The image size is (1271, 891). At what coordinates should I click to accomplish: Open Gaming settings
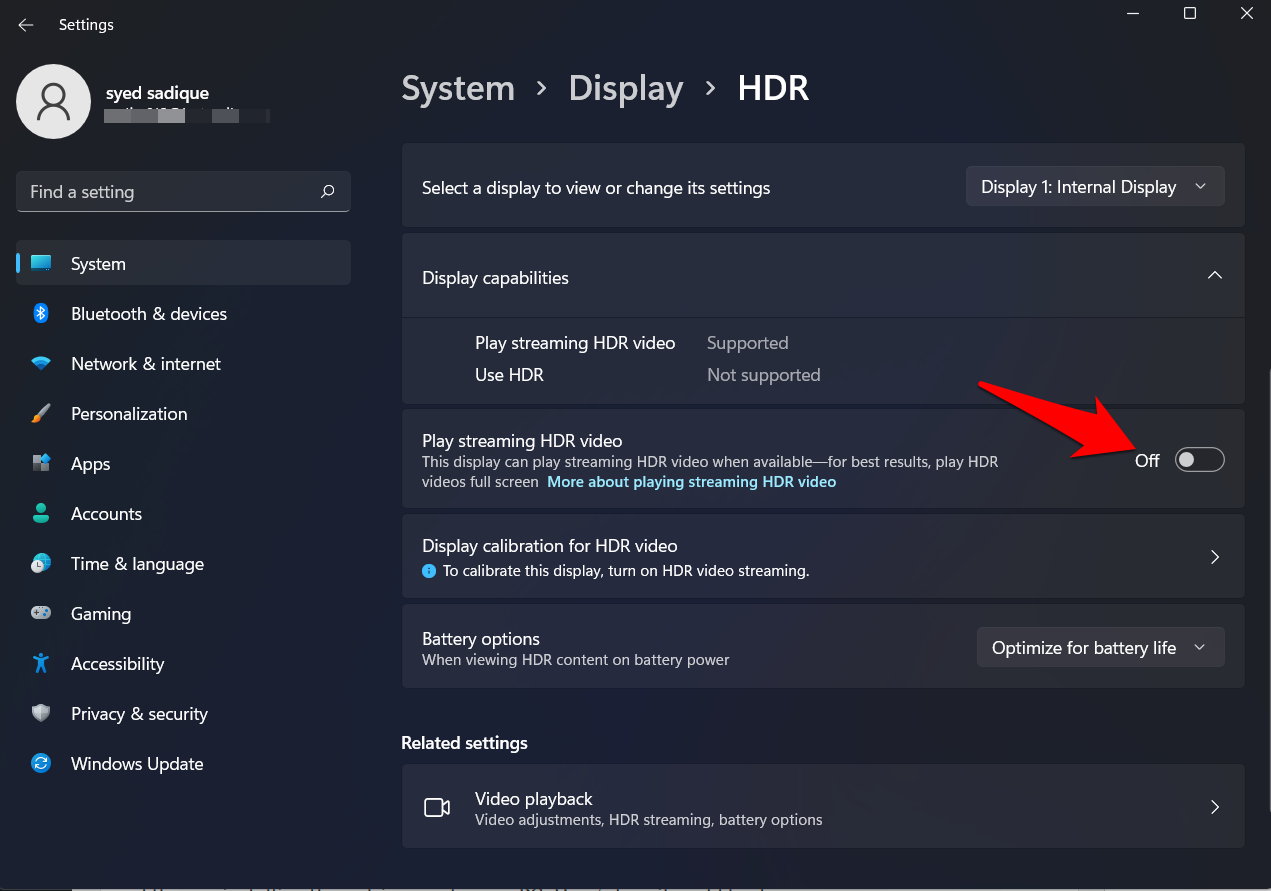coord(101,613)
